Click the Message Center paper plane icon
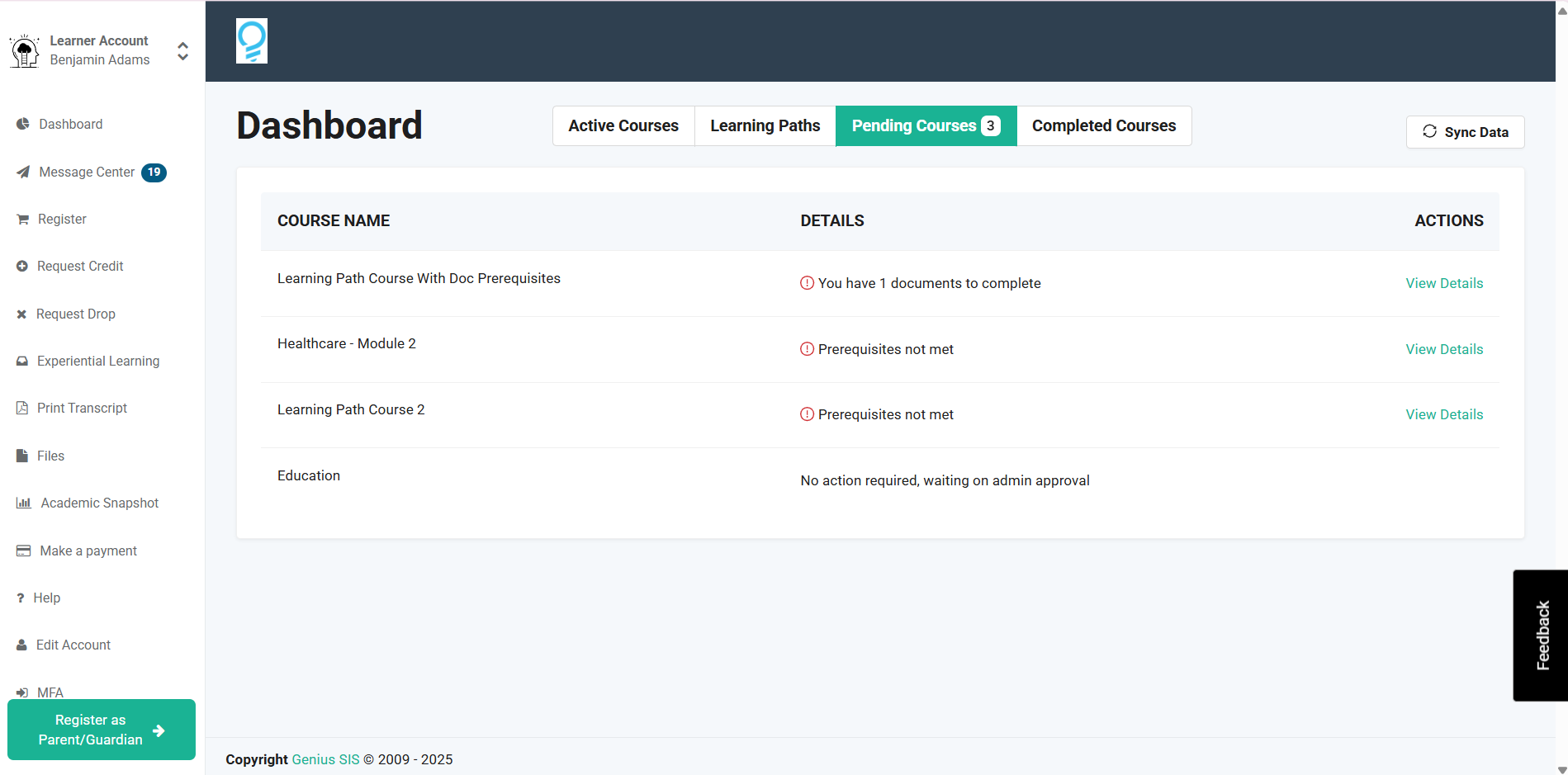 (x=22, y=172)
